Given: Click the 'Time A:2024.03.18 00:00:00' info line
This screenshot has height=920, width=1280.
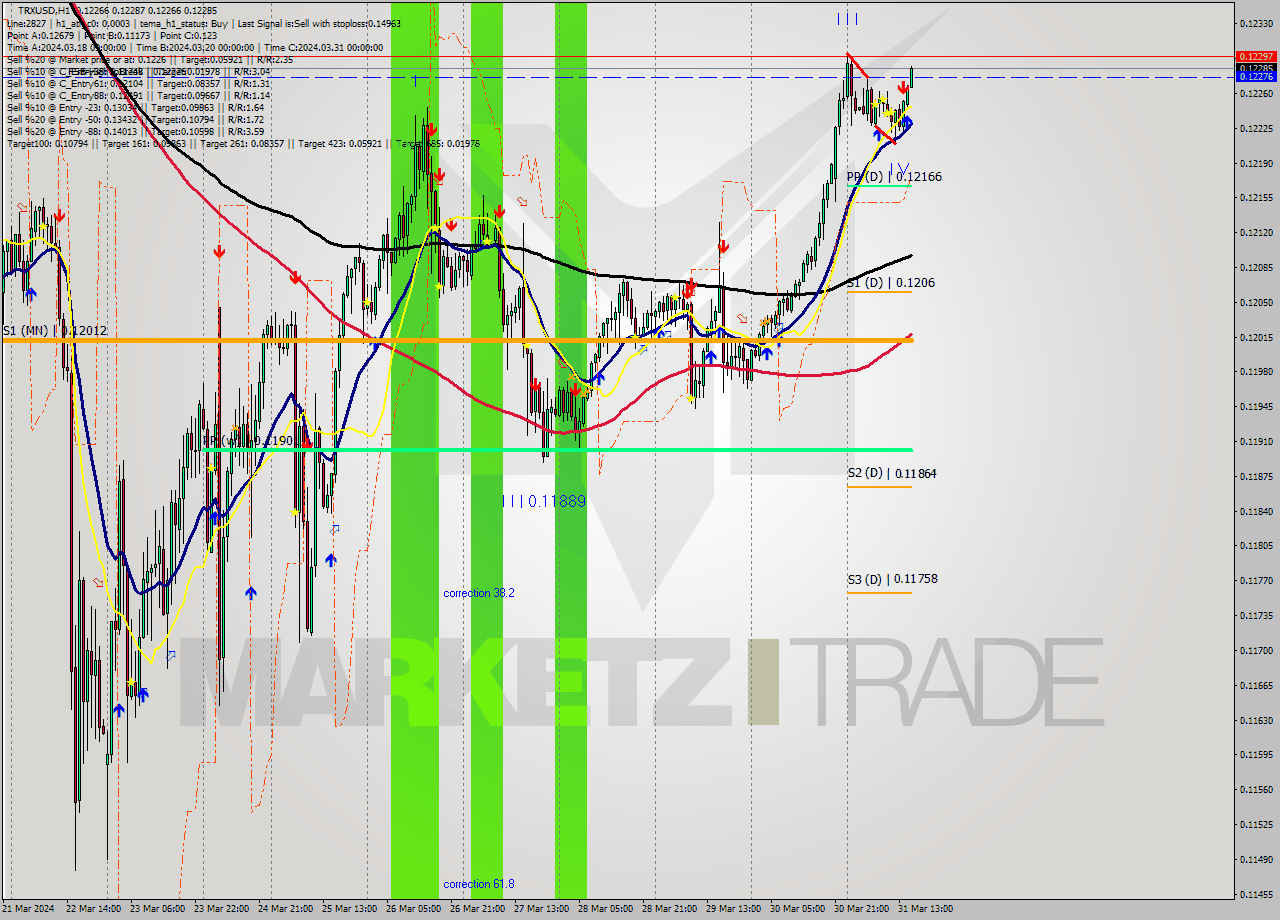Looking at the screenshot, I should [195, 47].
